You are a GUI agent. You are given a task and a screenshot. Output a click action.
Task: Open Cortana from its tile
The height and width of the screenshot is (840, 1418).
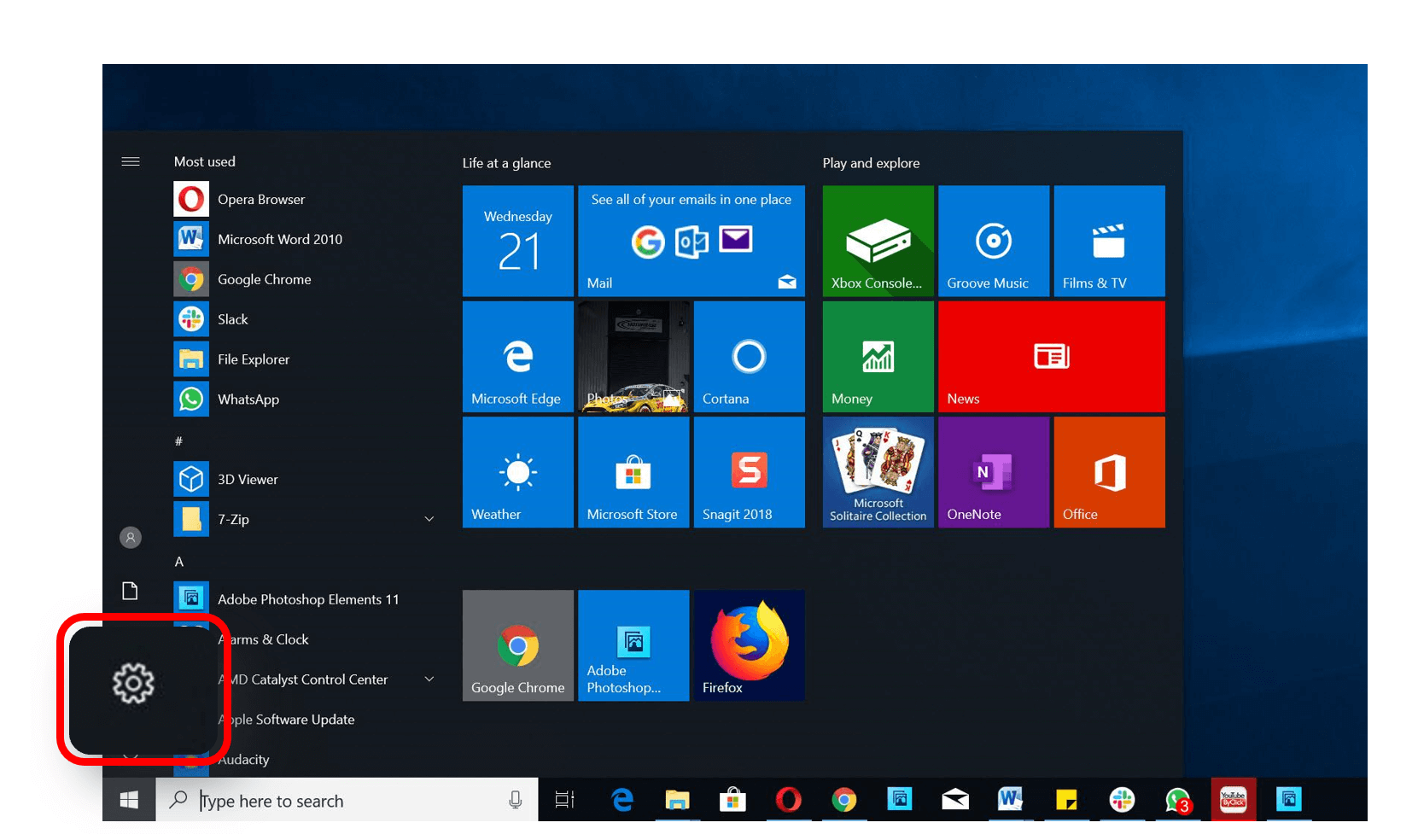point(749,356)
